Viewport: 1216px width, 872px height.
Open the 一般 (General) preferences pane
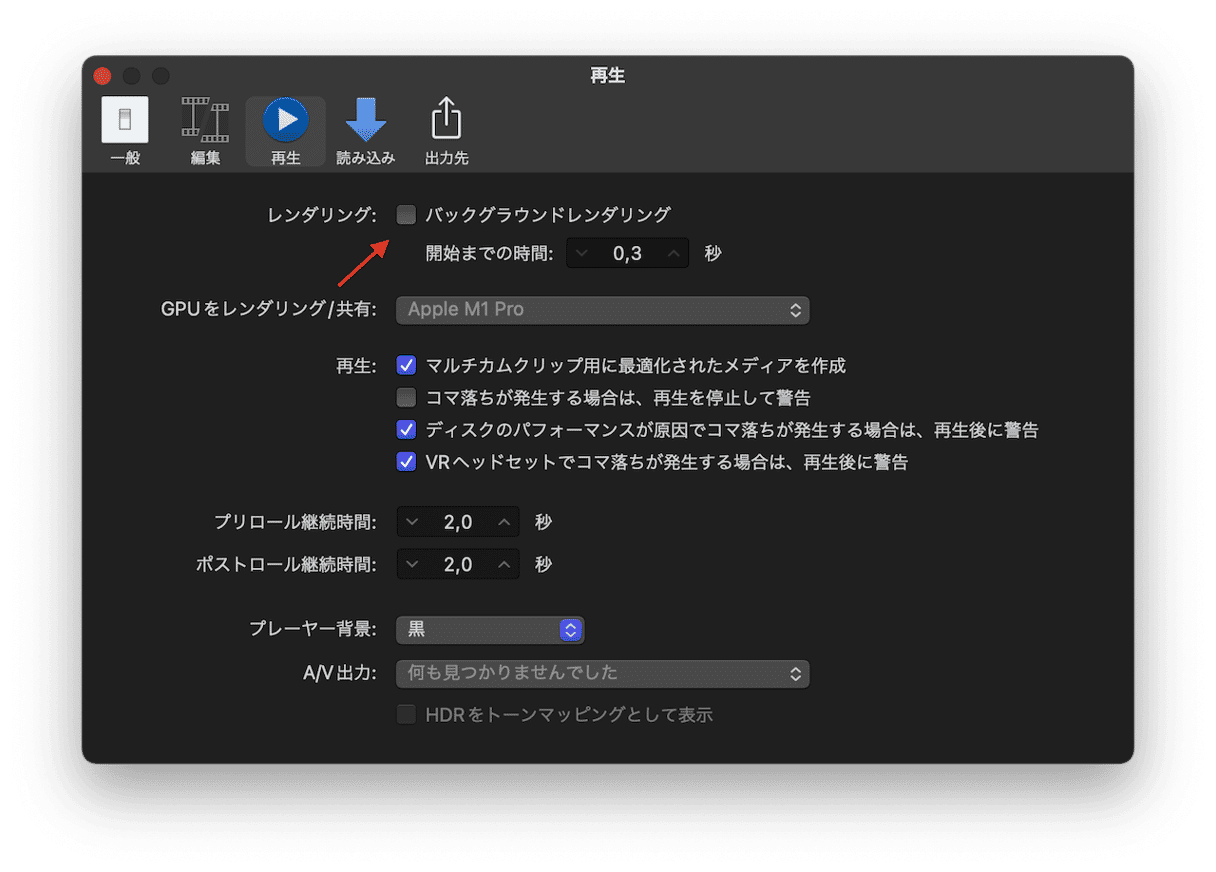[125, 130]
